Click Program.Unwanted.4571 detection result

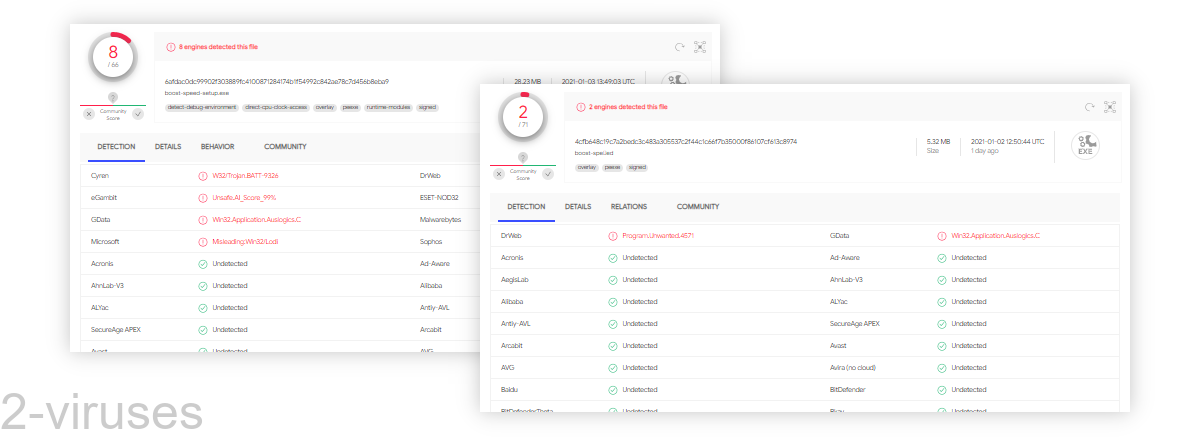pos(656,235)
